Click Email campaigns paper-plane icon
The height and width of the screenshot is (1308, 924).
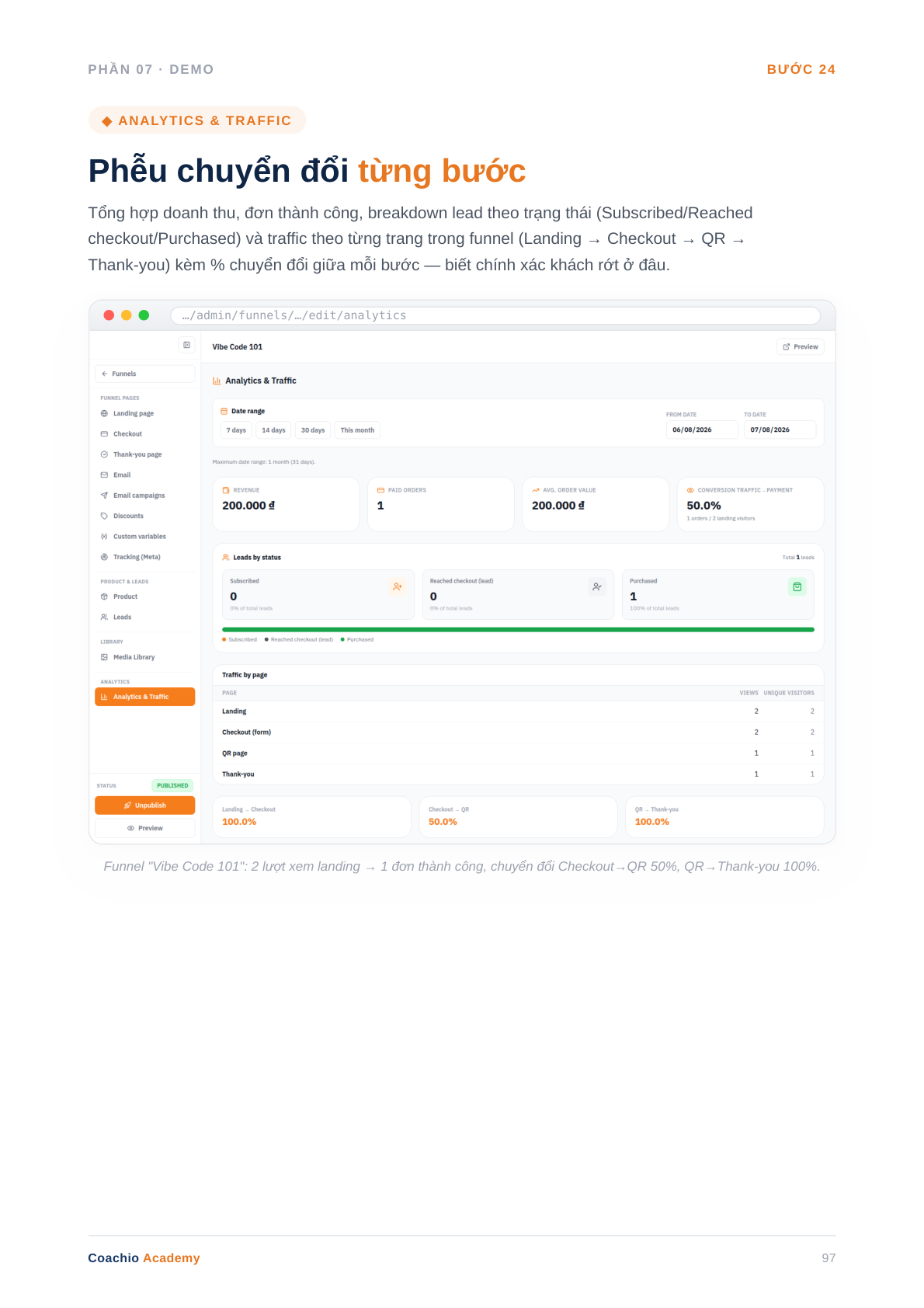(104, 496)
